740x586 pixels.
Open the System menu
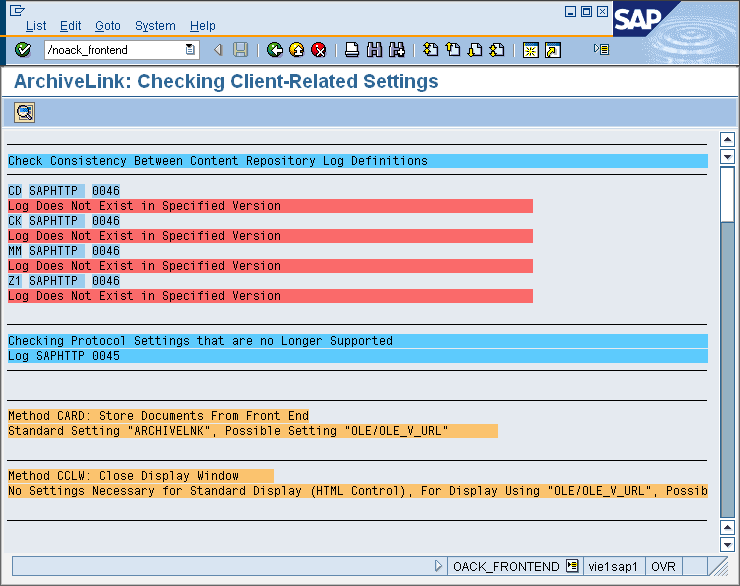(x=155, y=26)
